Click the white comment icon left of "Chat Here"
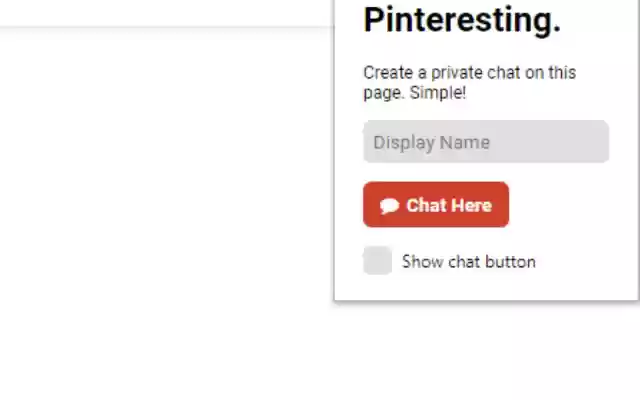The width and height of the screenshot is (640, 400). pyautogui.click(x=390, y=206)
